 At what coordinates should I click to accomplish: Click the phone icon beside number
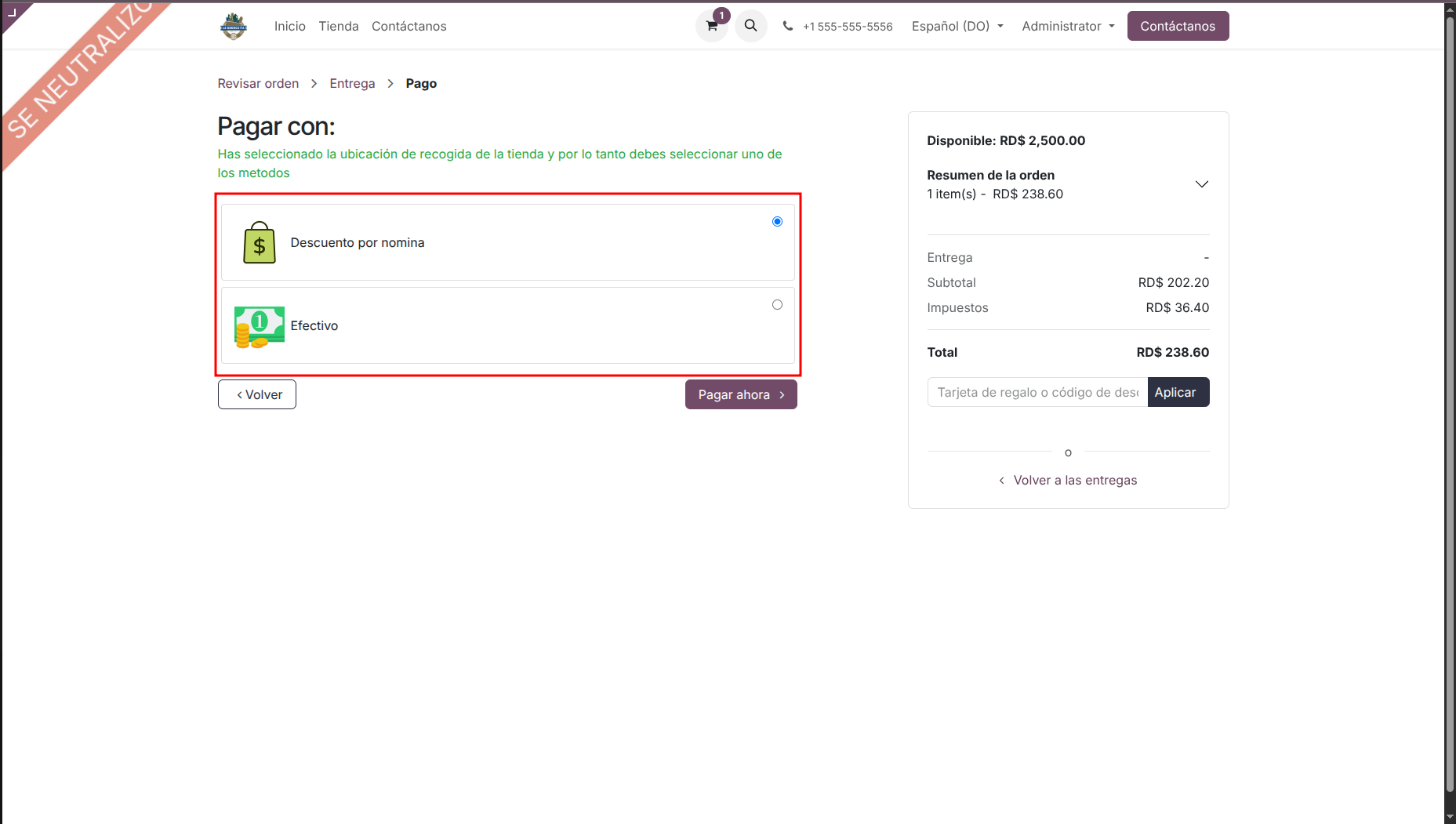pos(788,26)
